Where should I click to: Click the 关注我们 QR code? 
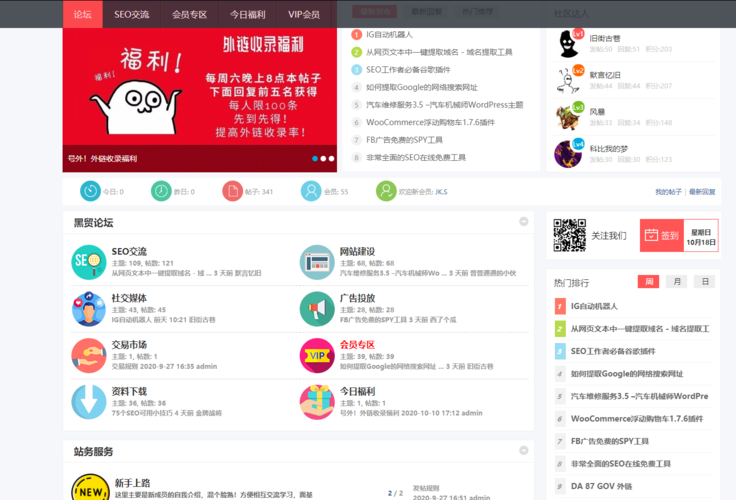569,235
